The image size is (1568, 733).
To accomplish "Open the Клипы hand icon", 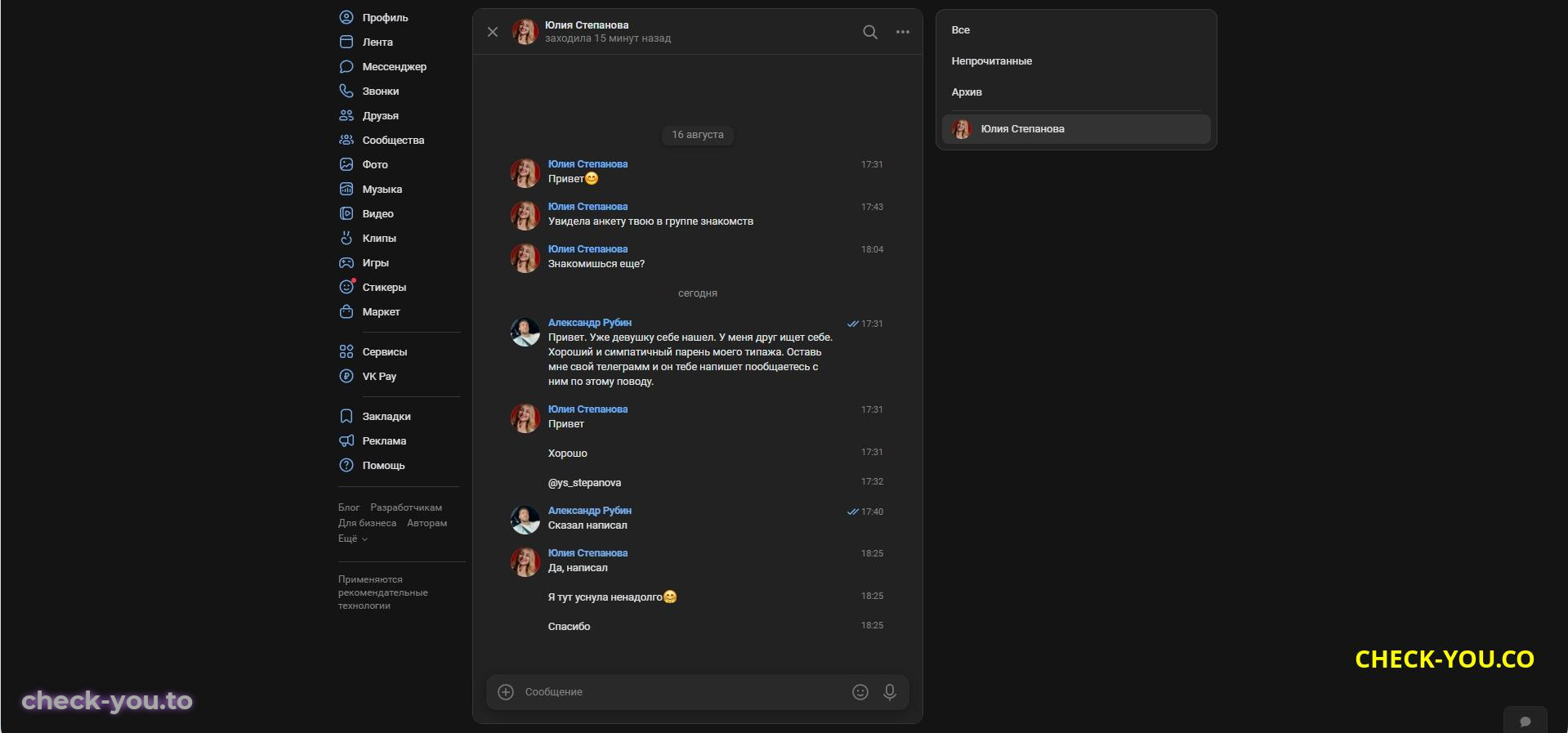I will [346, 238].
